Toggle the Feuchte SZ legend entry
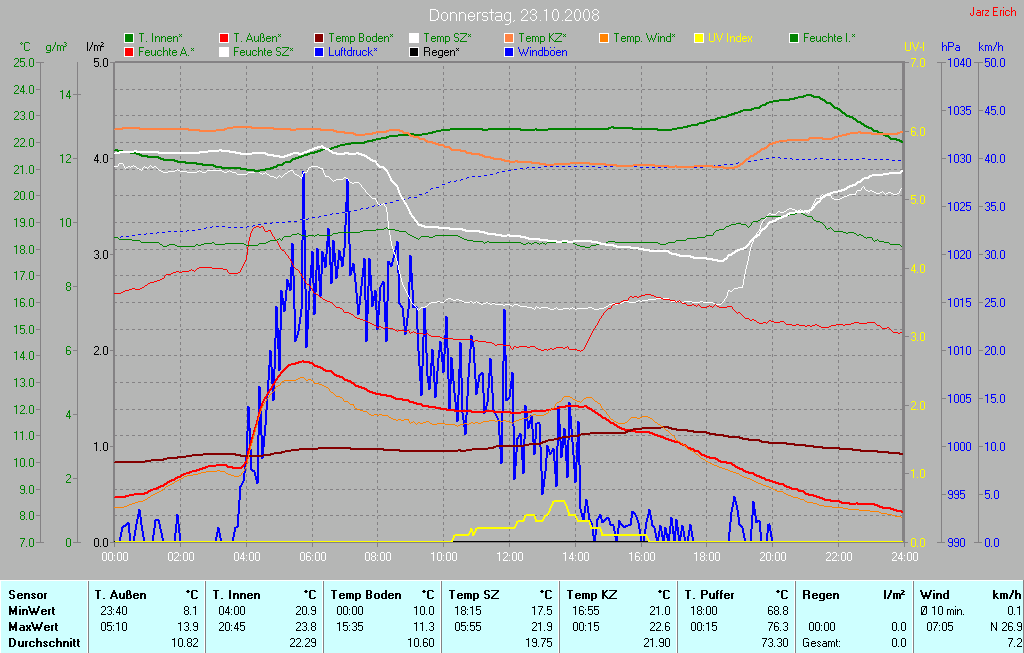The width and height of the screenshot is (1024, 653). pos(263,51)
